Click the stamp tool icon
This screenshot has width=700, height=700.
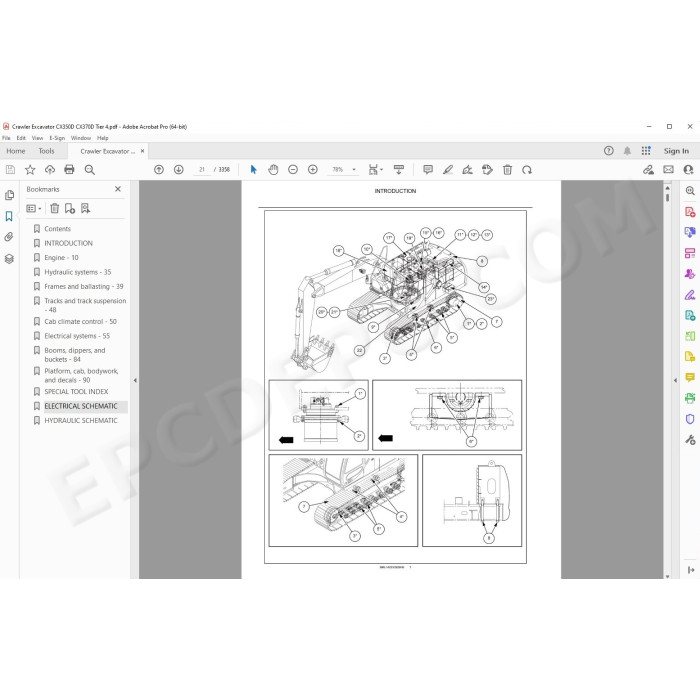coord(488,170)
